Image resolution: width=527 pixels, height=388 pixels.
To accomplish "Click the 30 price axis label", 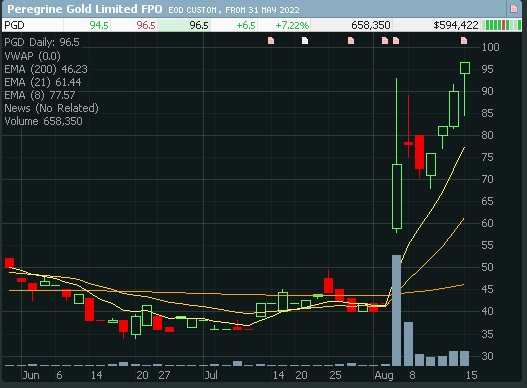I will coord(487,356).
